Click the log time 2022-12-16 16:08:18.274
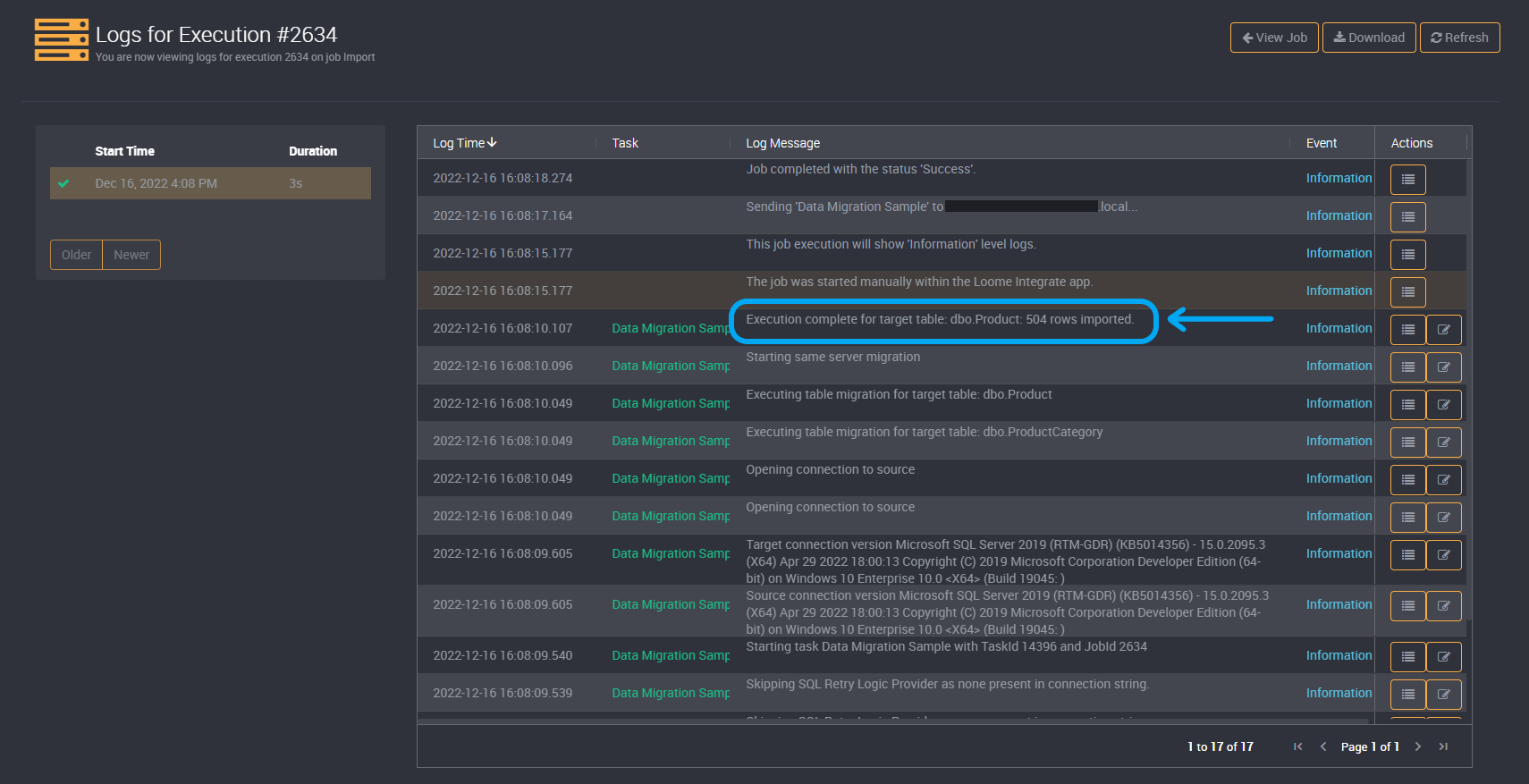This screenshot has height=784, width=1529. click(x=503, y=178)
